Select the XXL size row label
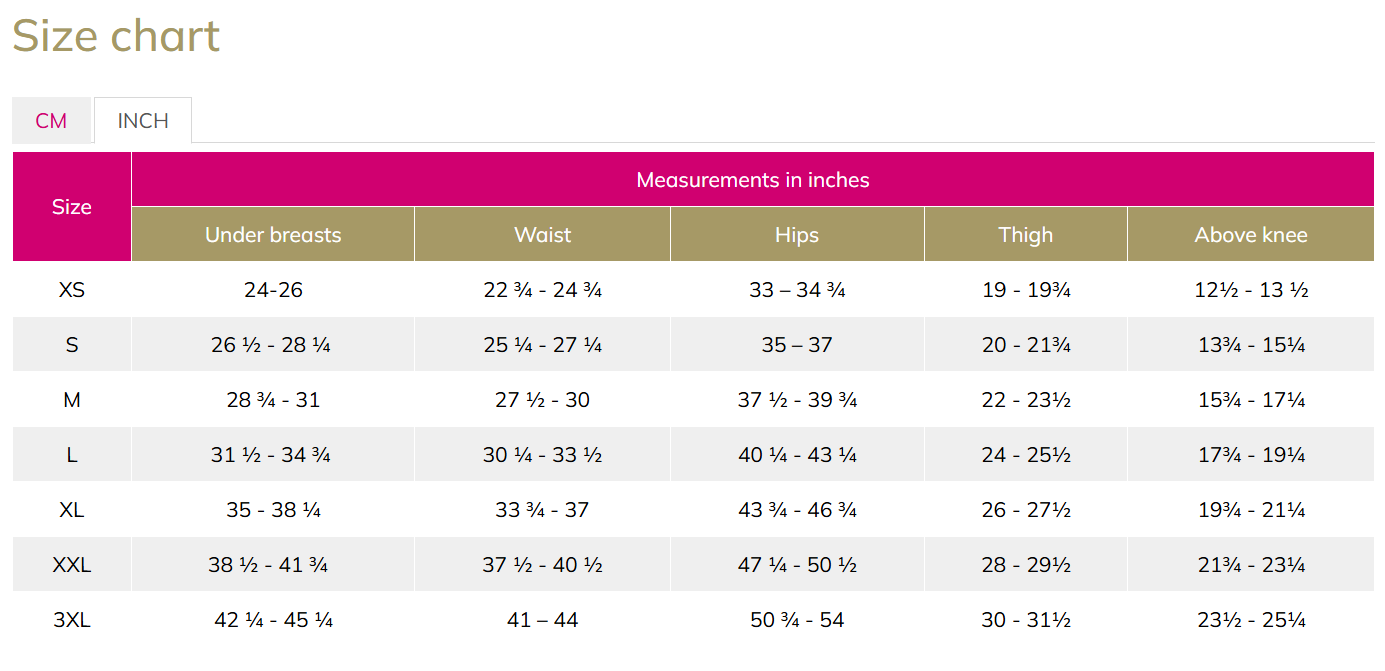The height and width of the screenshot is (671, 1385). click(x=72, y=565)
